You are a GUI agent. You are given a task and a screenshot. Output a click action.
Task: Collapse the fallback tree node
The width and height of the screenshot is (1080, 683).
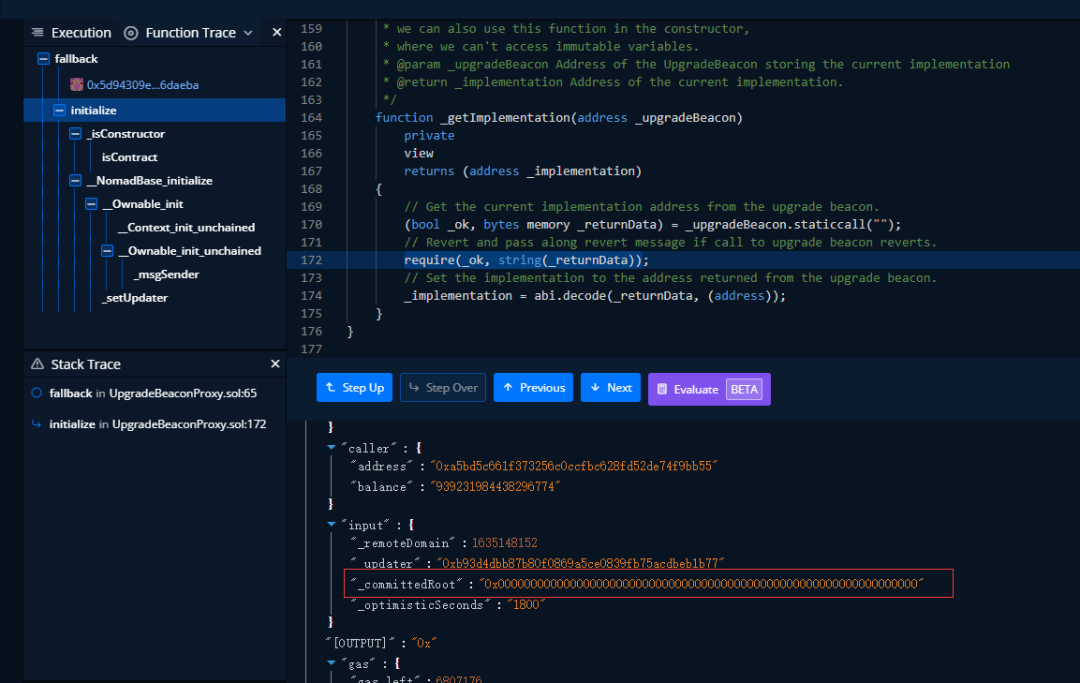pyautogui.click(x=43, y=59)
